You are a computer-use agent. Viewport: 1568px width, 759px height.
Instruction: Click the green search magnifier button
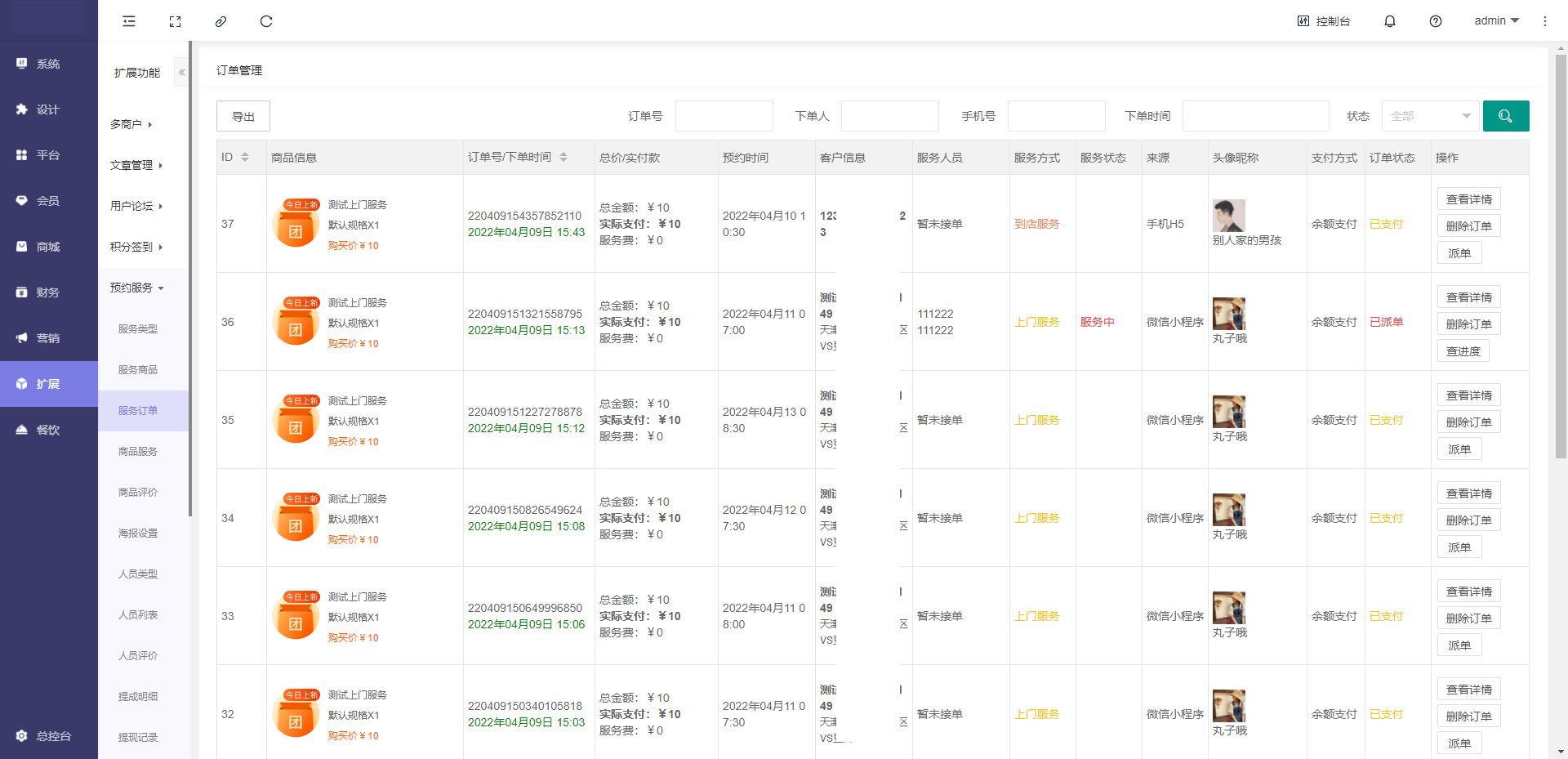click(1505, 116)
